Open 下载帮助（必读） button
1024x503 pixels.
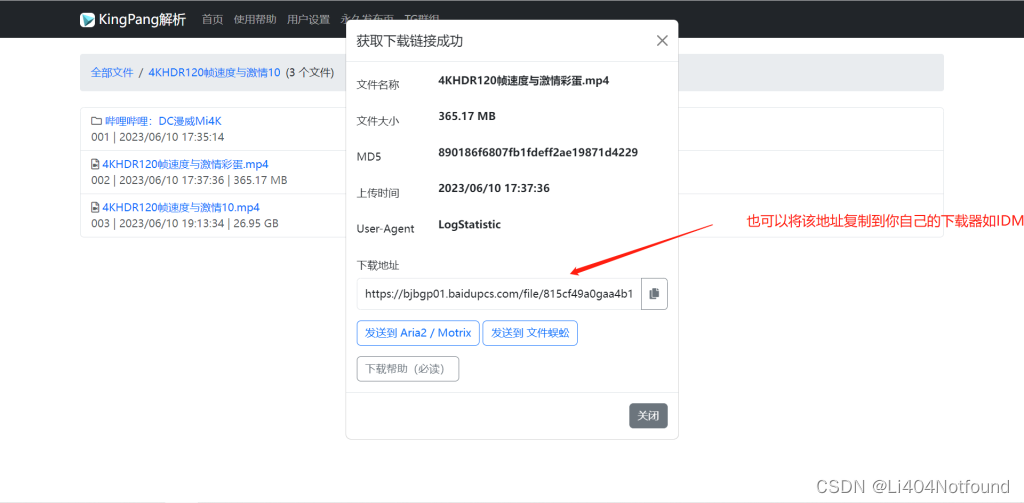pyautogui.click(x=408, y=368)
